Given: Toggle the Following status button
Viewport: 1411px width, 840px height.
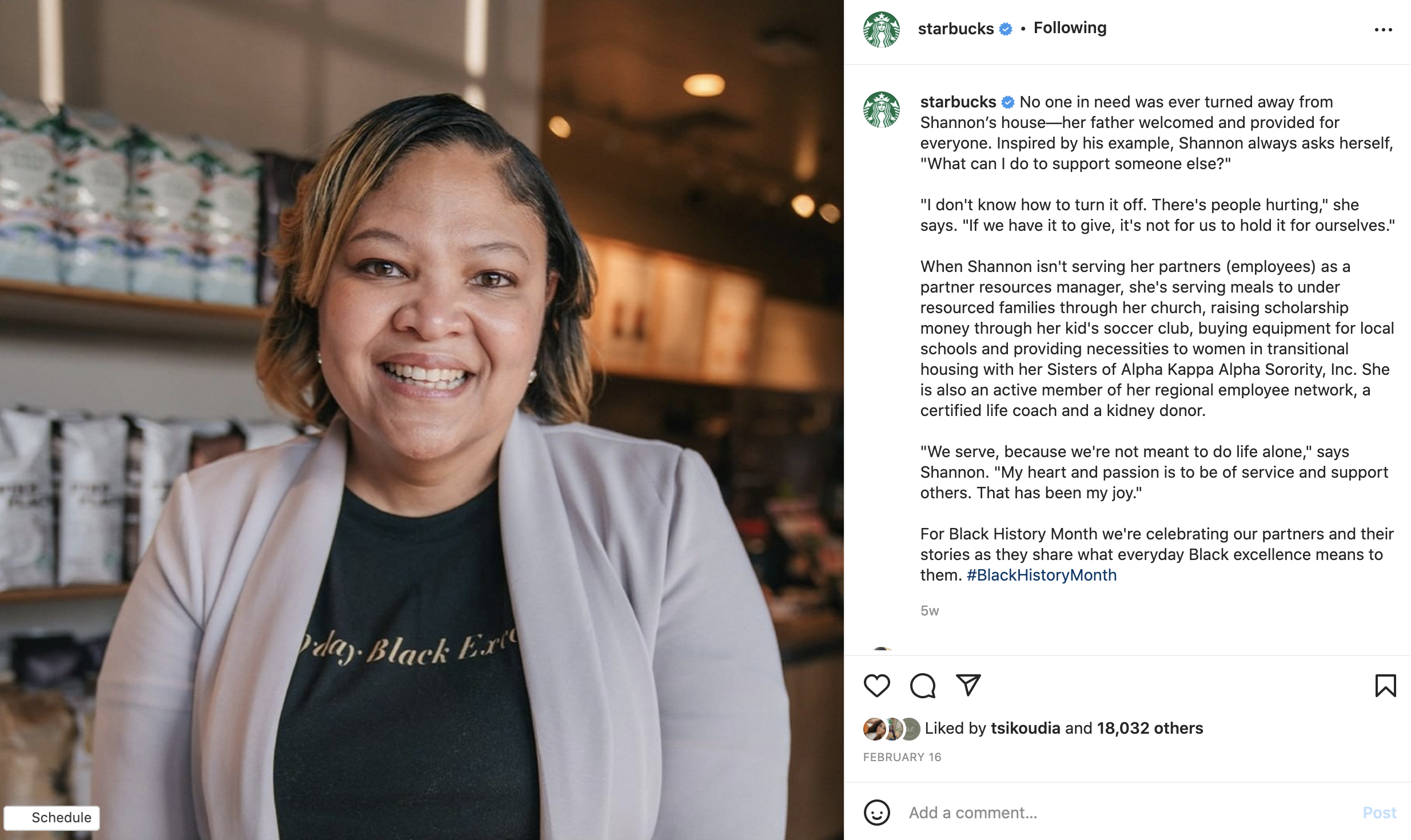Looking at the screenshot, I should click(1070, 28).
